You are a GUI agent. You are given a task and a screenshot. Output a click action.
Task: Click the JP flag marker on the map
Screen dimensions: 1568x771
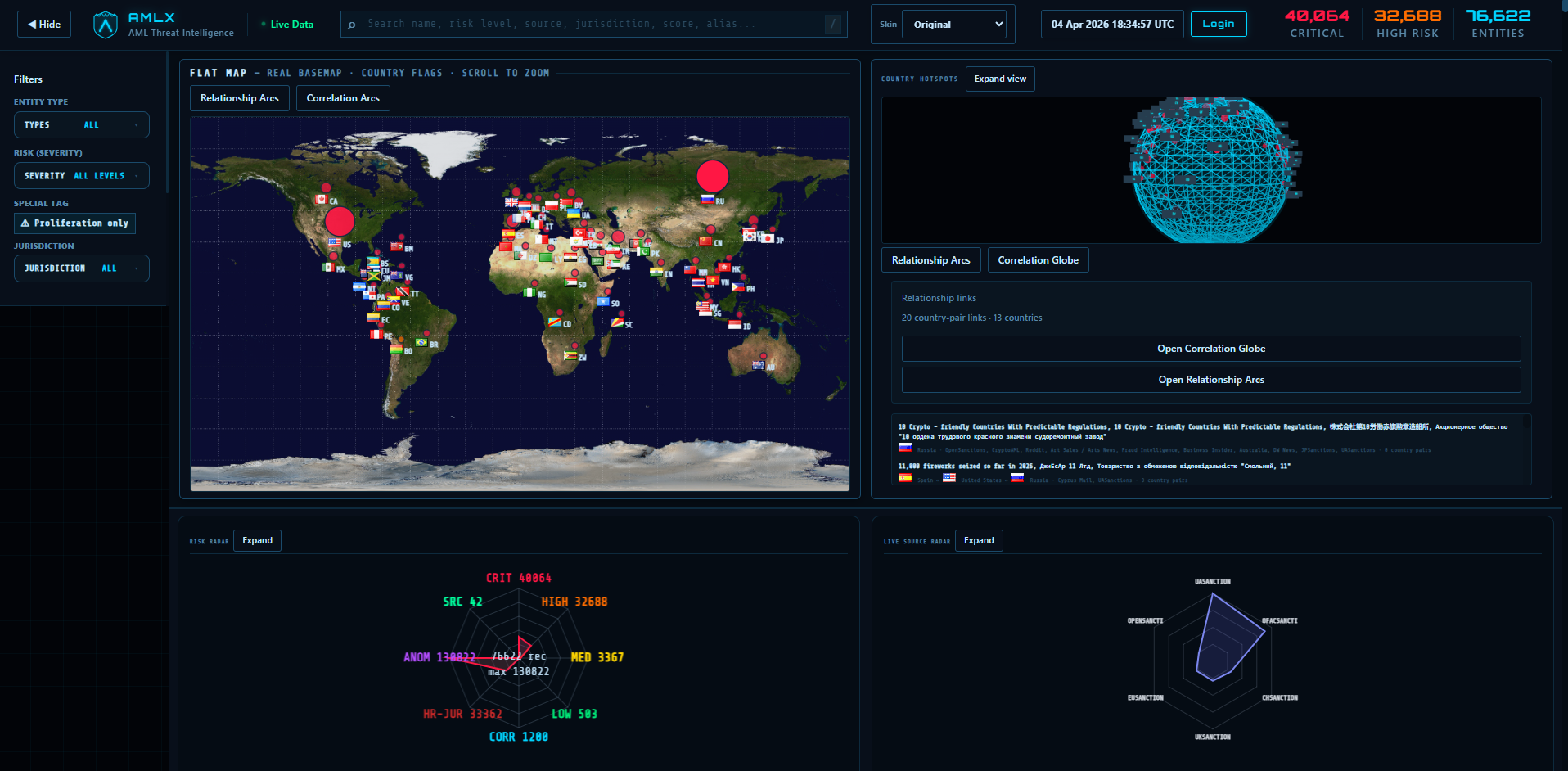(x=768, y=240)
